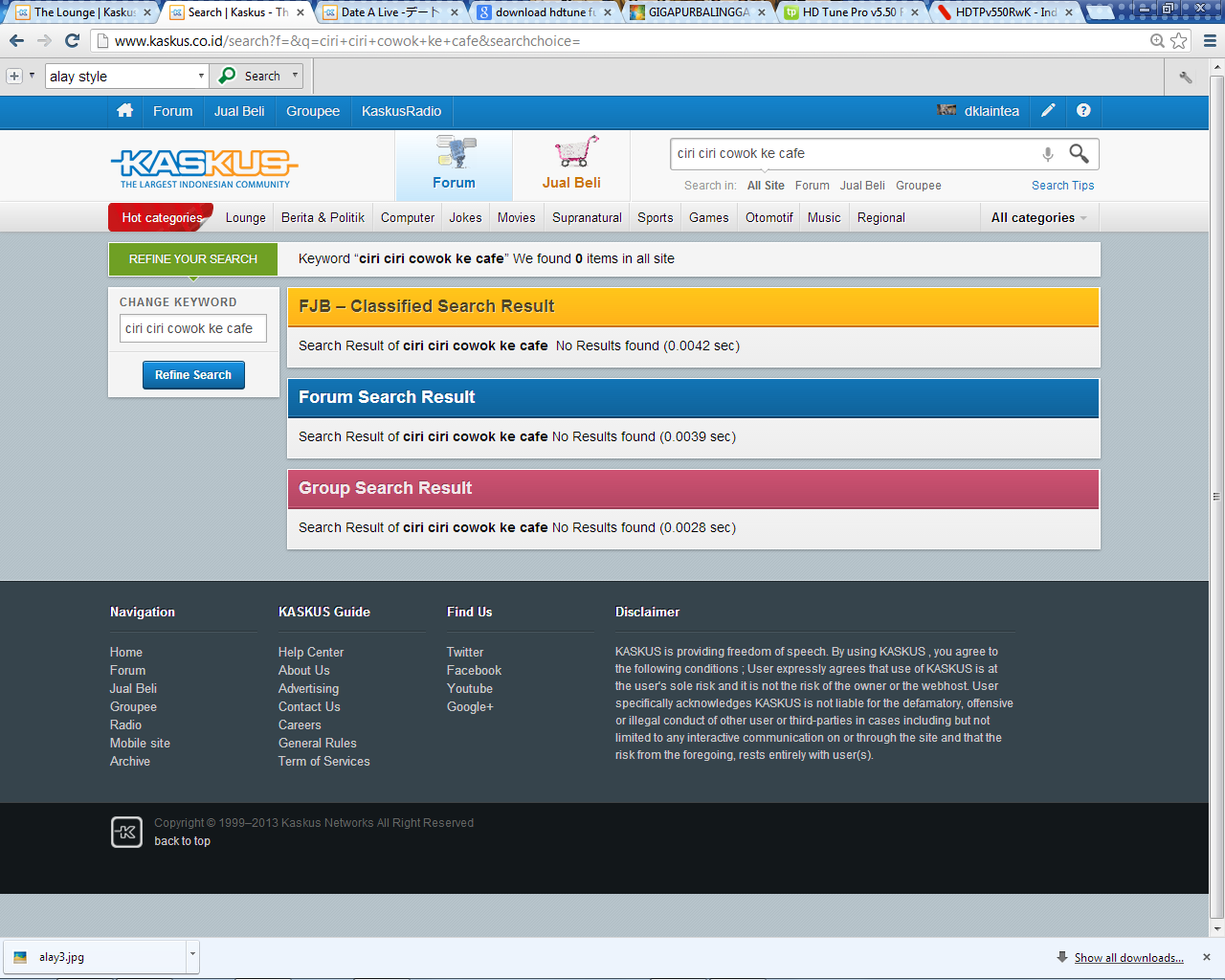Image resolution: width=1225 pixels, height=980 pixels.
Task: Click the footer Kaskus K logo
Action: (126, 833)
